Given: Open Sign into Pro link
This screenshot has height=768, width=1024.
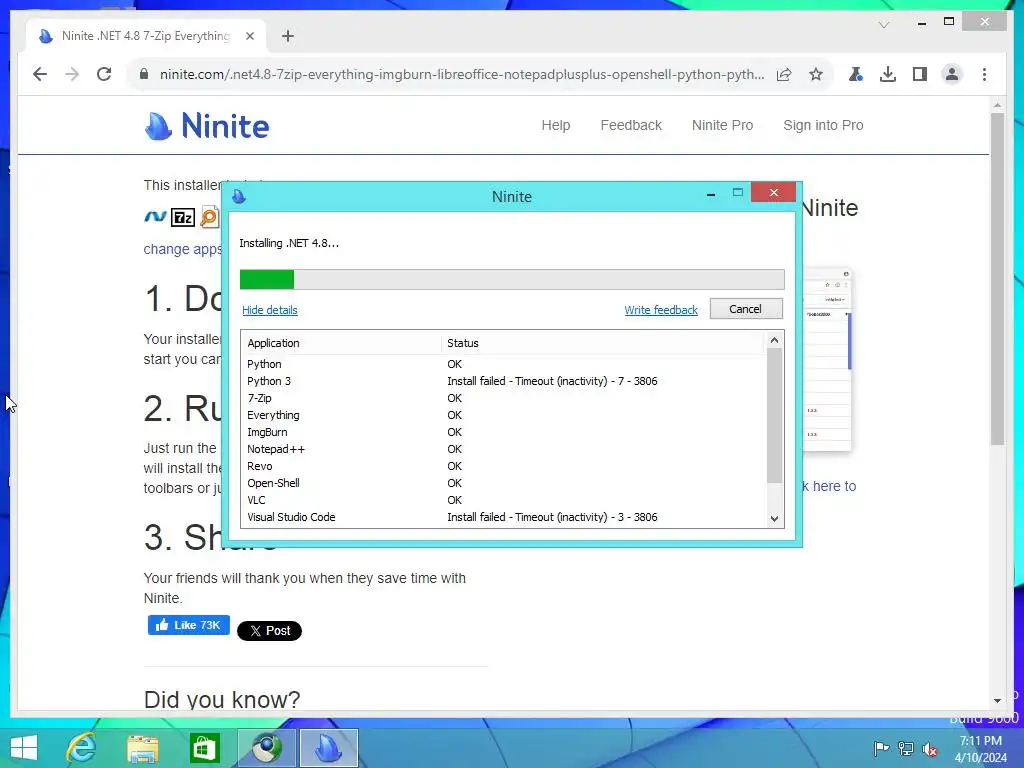Looking at the screenshot, I should click(823, 125).
